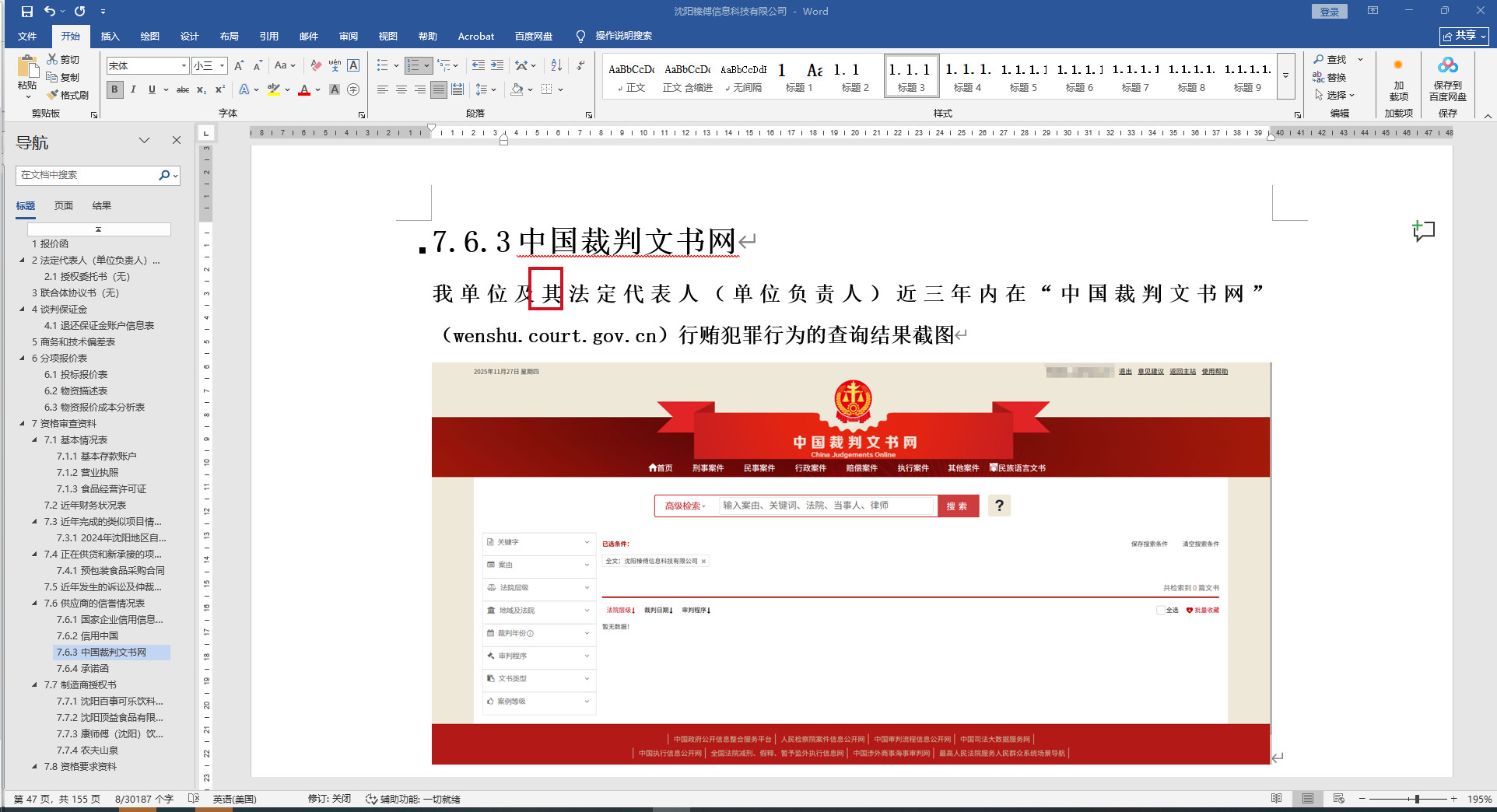Toggle italic formatting
The width and height of the screenshot is (1497, 812).
click(133, 89)
